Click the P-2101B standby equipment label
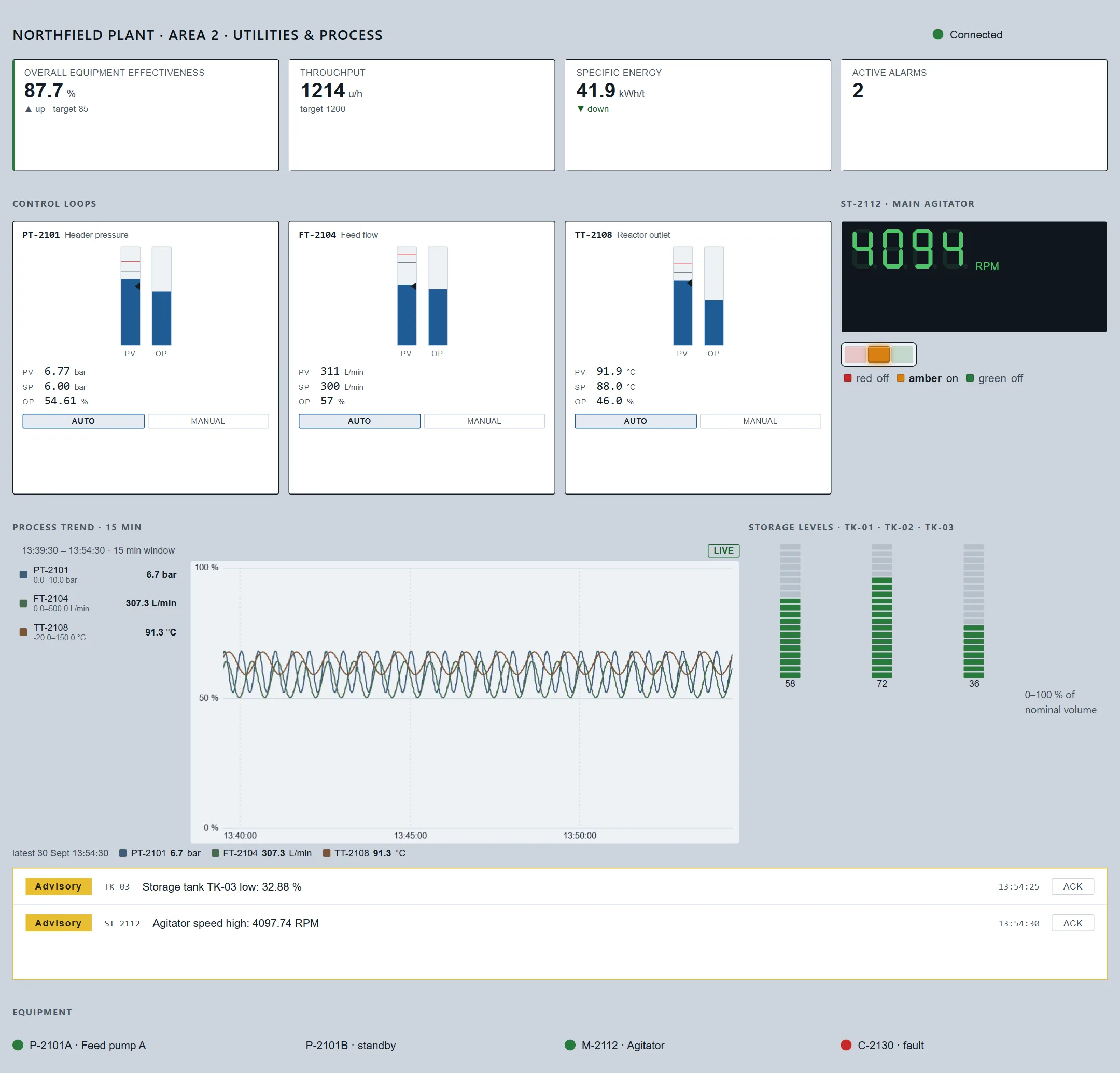 coord(351,1045)
